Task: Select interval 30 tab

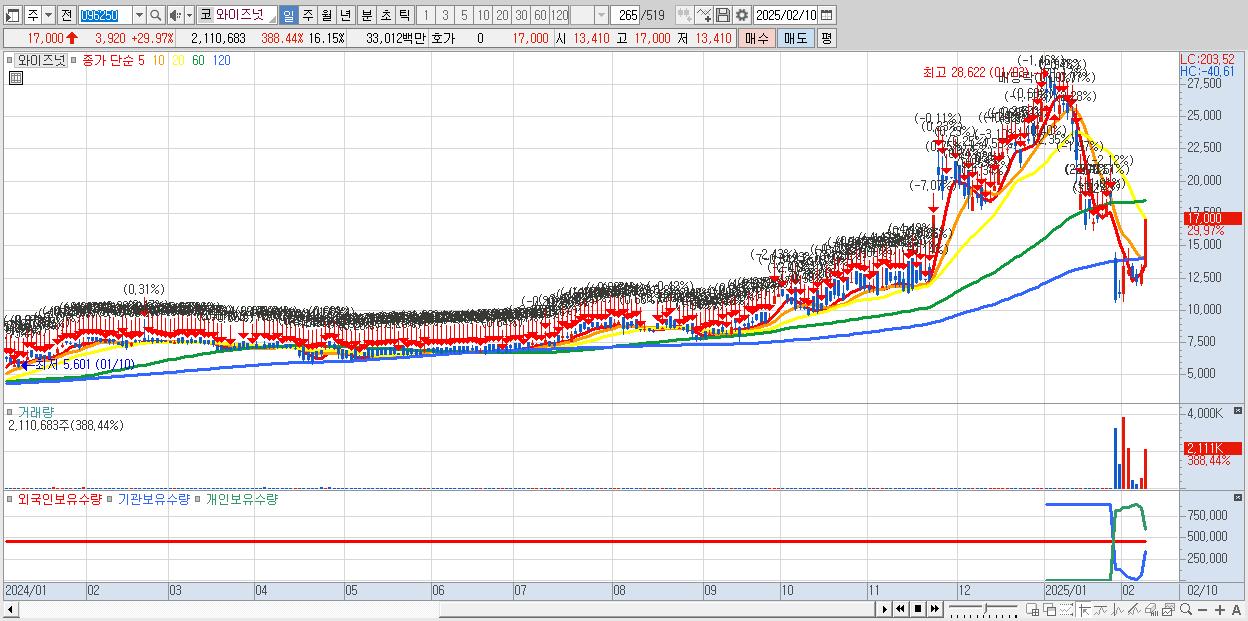Action: 521,15
